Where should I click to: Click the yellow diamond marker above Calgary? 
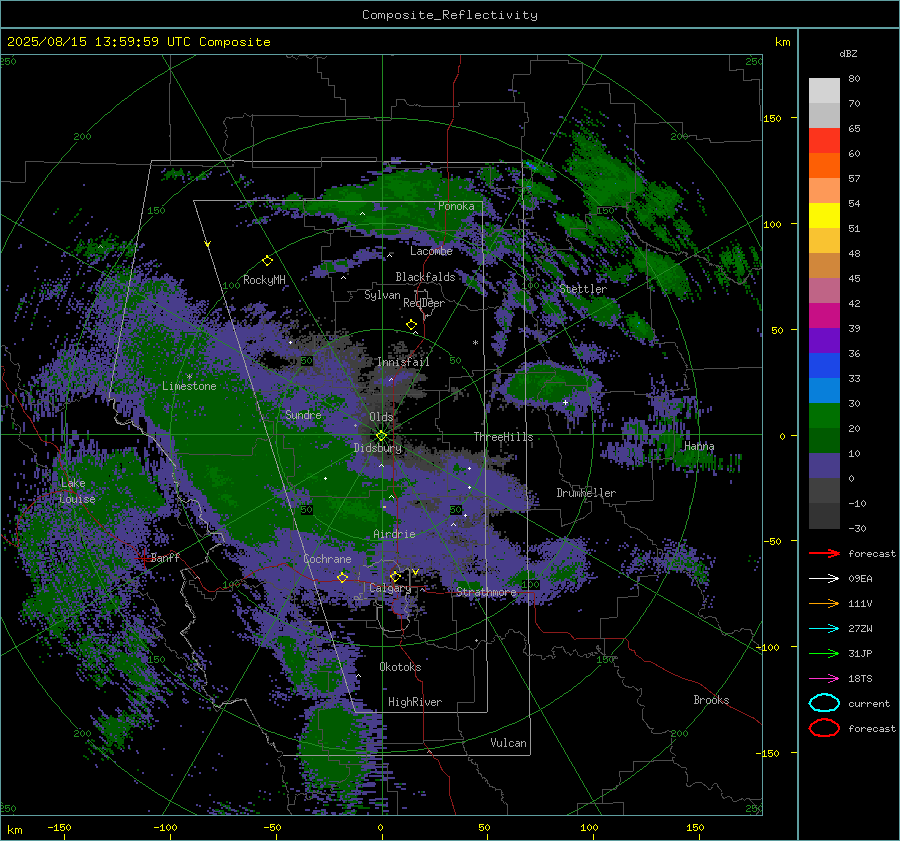click(x=395, y=576)
